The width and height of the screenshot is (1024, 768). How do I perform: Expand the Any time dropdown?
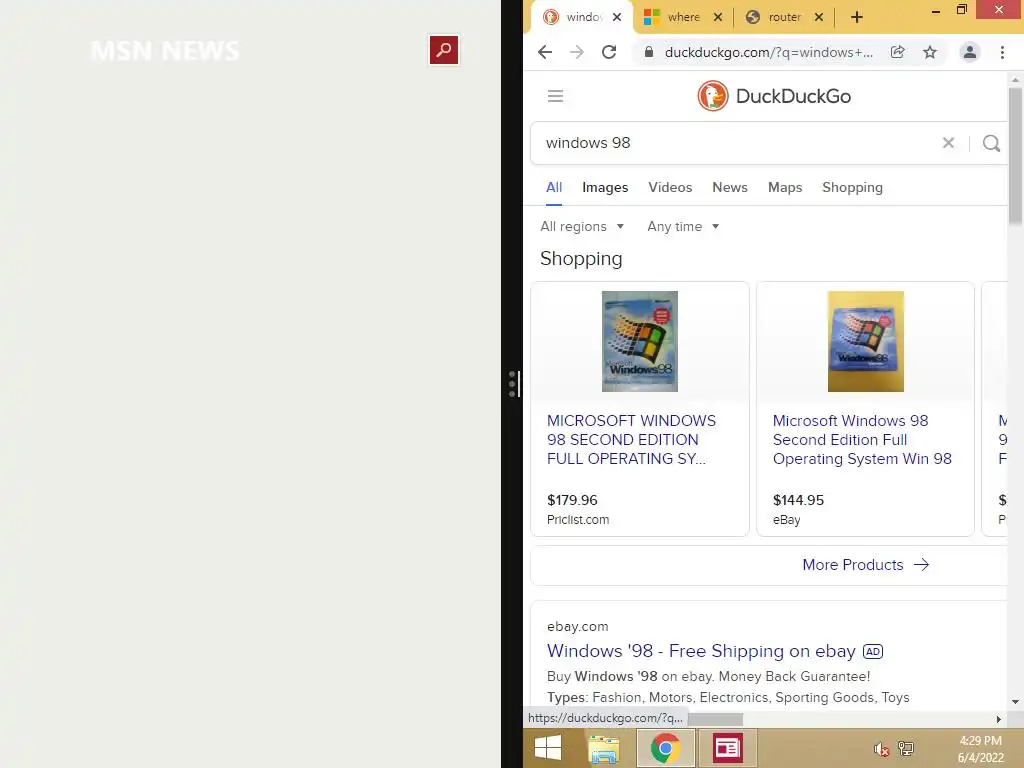coord(683,227)
